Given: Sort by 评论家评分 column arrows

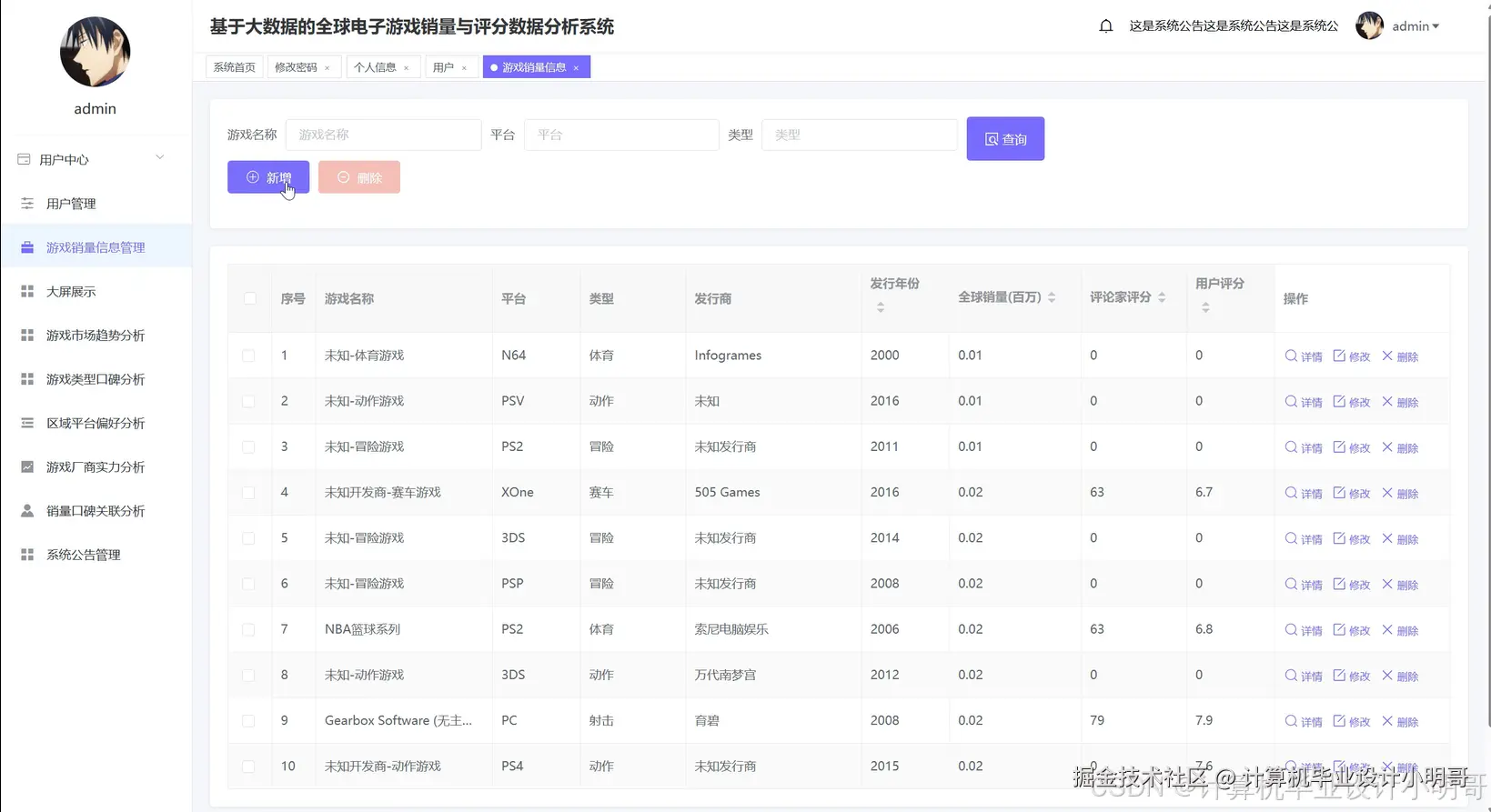Looking at the screenshot, I should 1162,297.
